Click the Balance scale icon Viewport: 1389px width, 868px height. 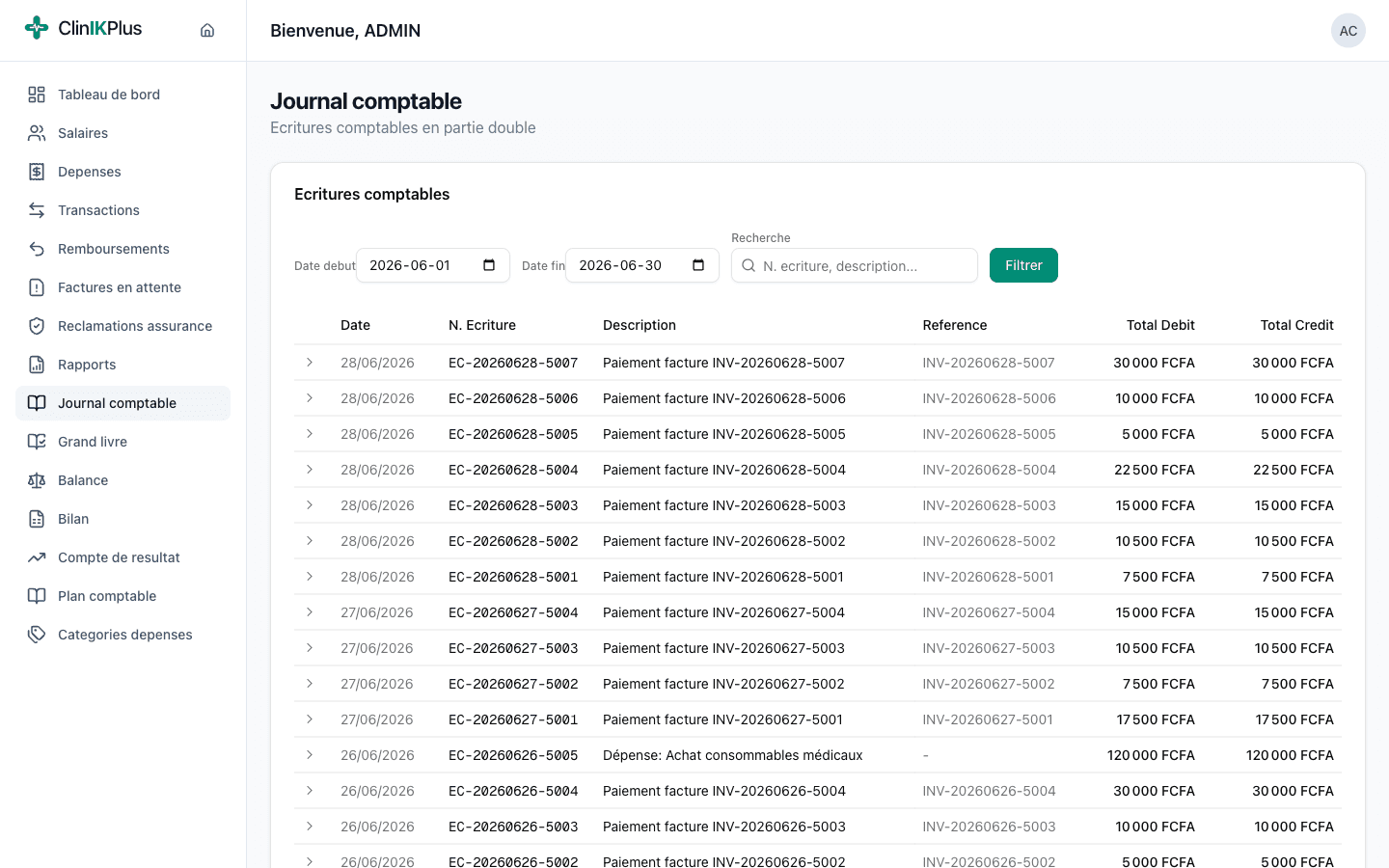(37, 480)
